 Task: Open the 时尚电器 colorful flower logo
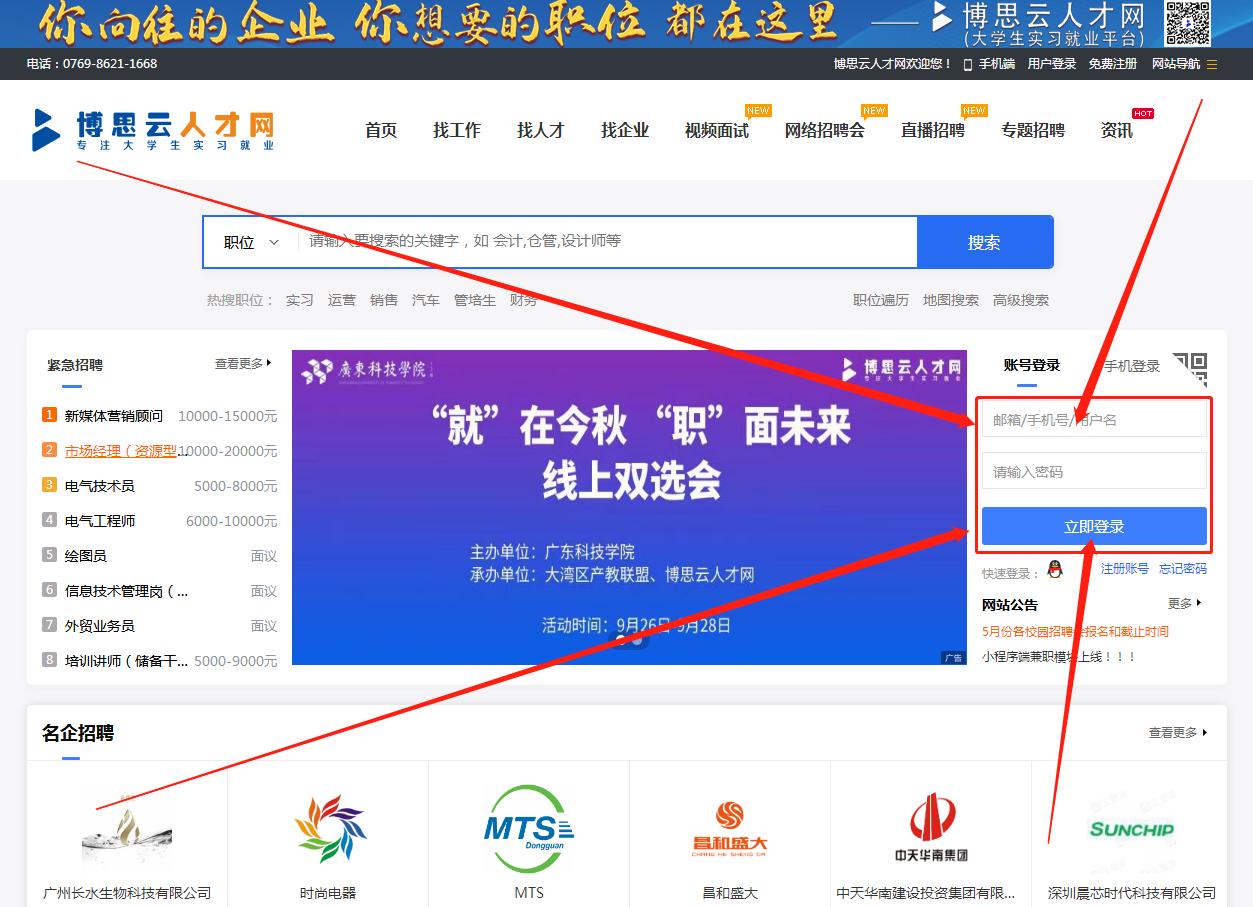[x=330, y=829]
